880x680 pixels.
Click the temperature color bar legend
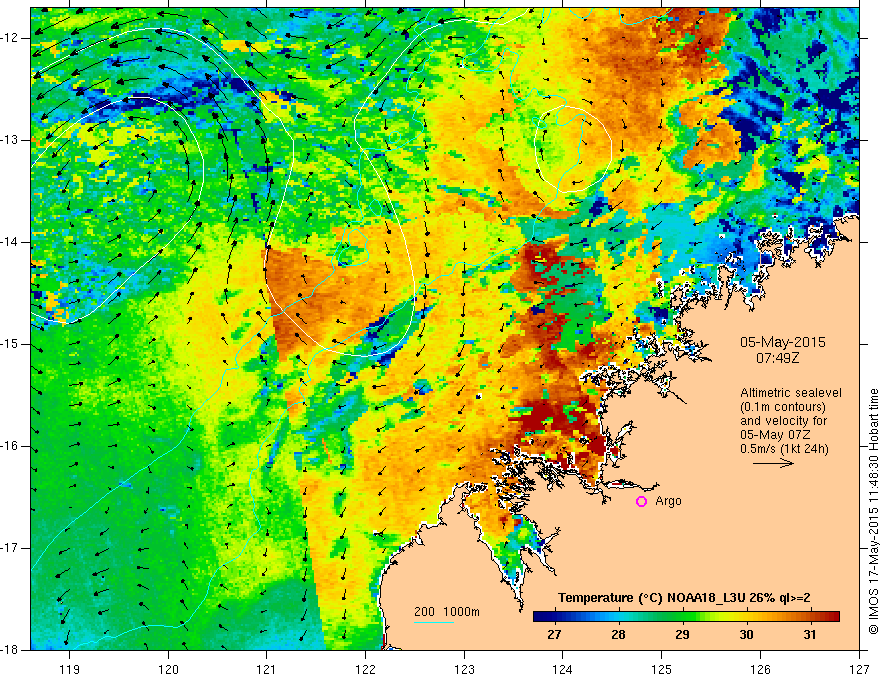[686, 617]
